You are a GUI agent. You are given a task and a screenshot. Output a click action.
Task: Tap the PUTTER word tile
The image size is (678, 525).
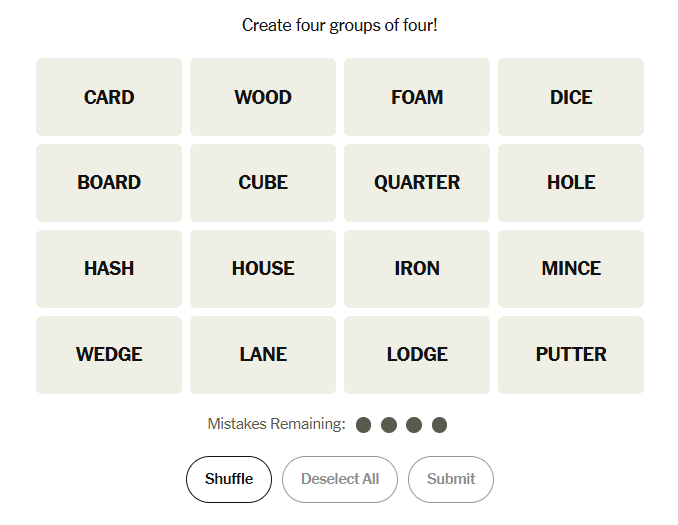point(571,355)
